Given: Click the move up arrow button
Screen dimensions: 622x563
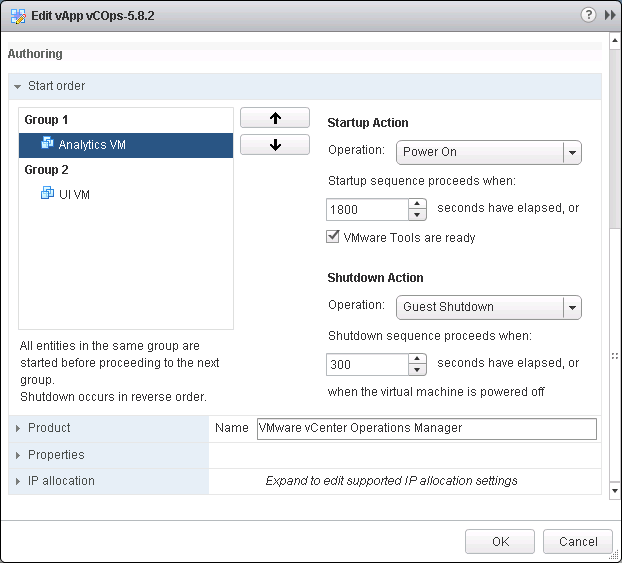Looking at the screenshot, I should [x=275, y=118].
